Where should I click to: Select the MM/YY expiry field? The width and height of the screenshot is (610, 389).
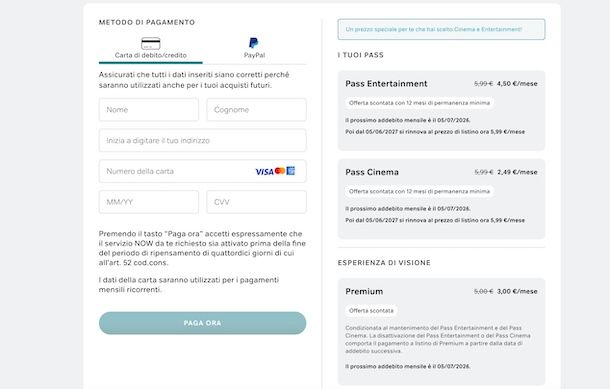coord(149,202)
